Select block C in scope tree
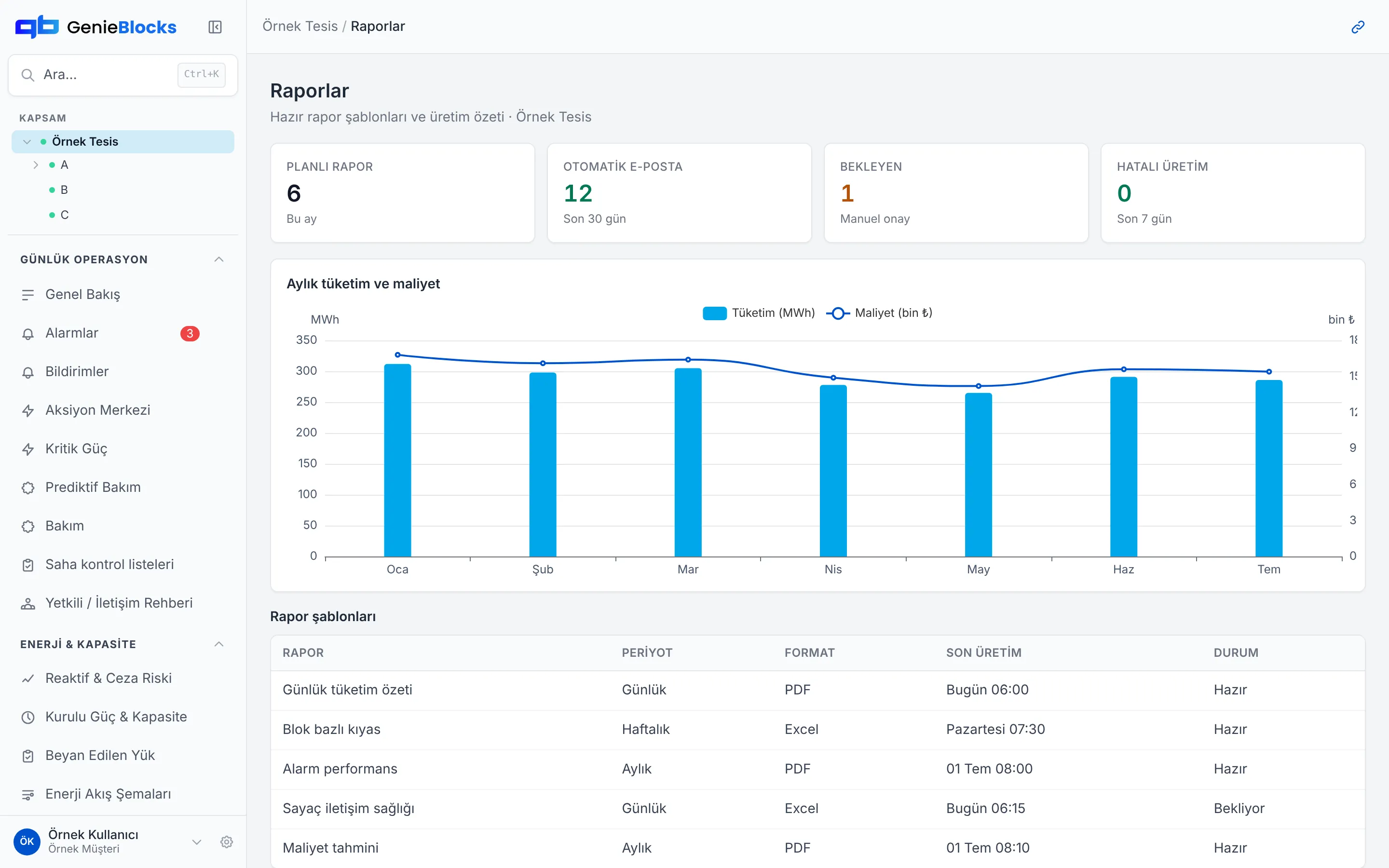This screenshot has height=868, width=1389. 64,215
